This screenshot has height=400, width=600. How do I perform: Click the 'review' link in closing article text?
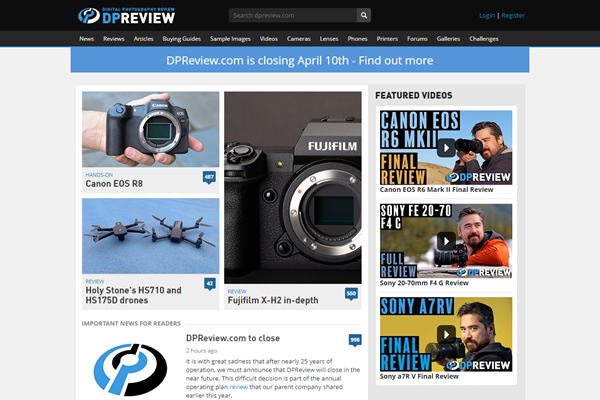(239, 387)
